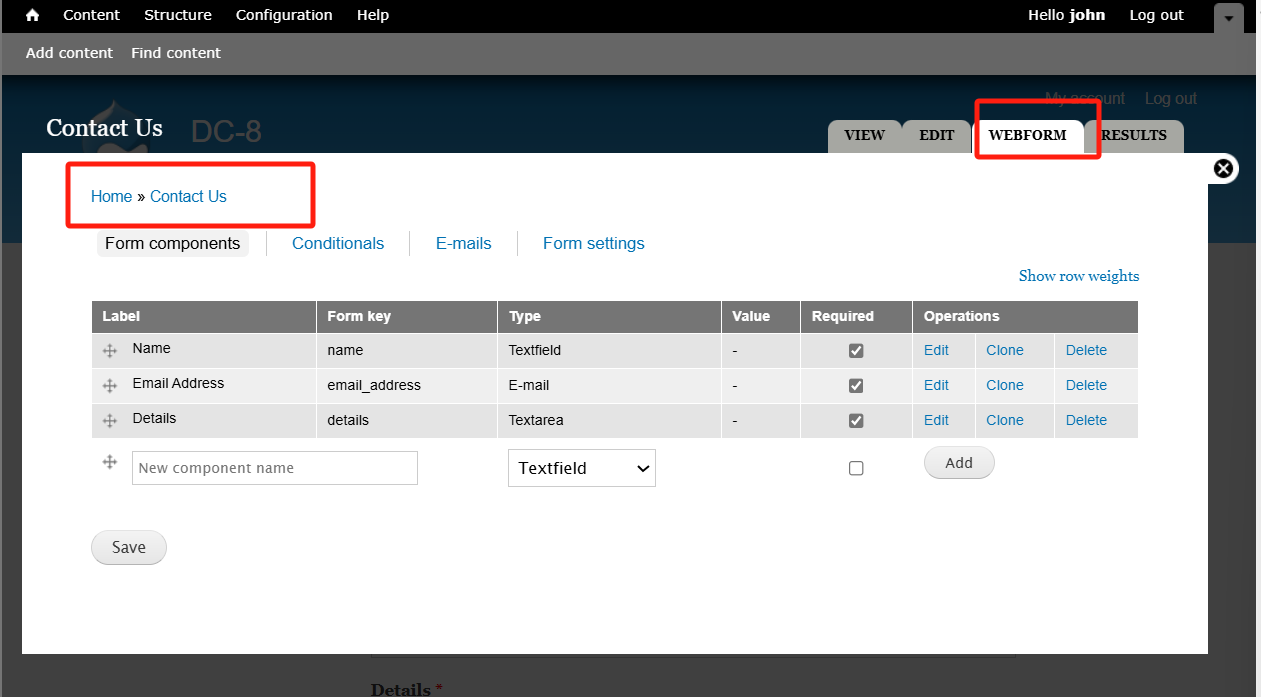1261x697 pixels.
Task: Edit the Name component
Action: click(x=936, y=350)
